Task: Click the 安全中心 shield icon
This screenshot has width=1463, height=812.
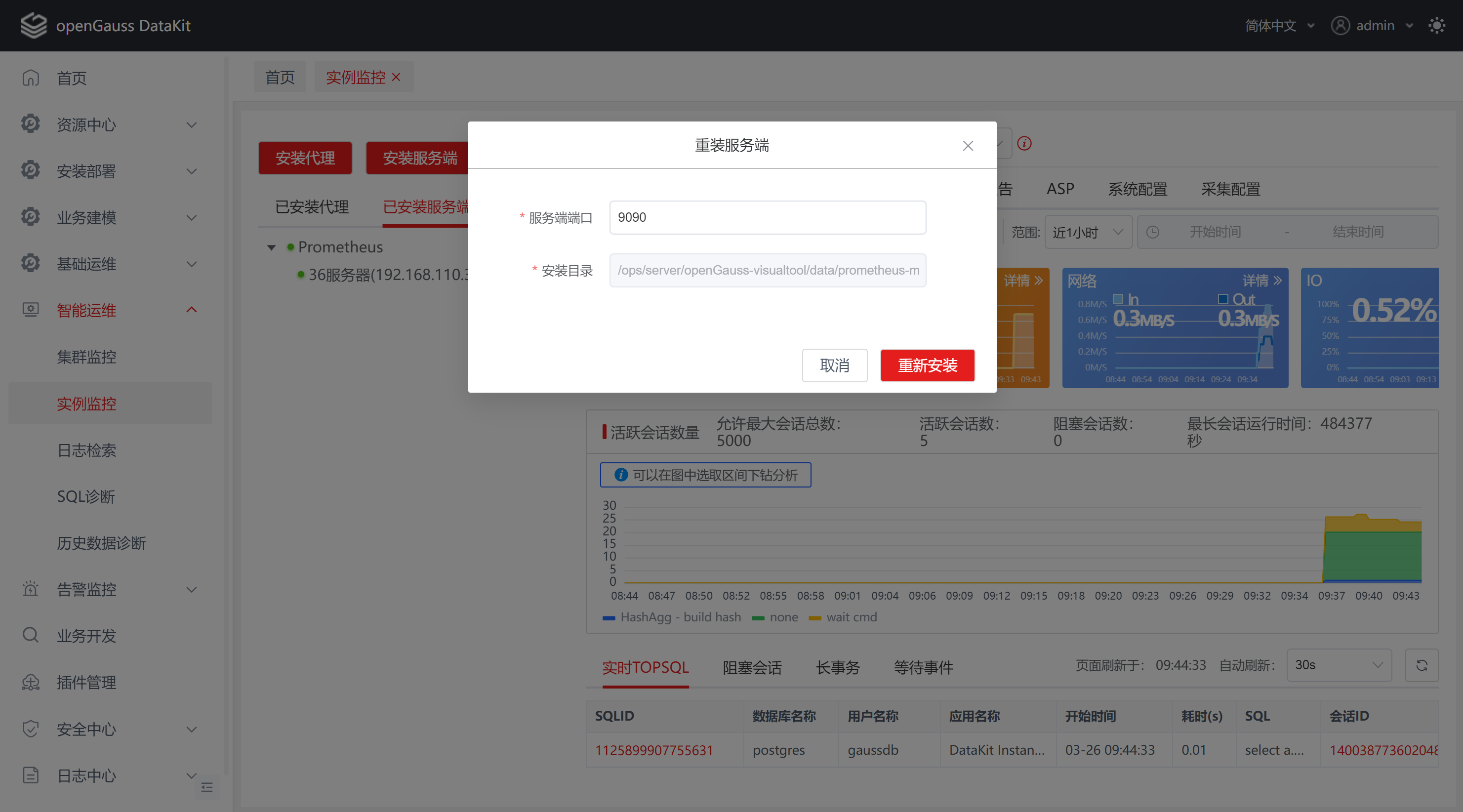Action: coord(30,729)
